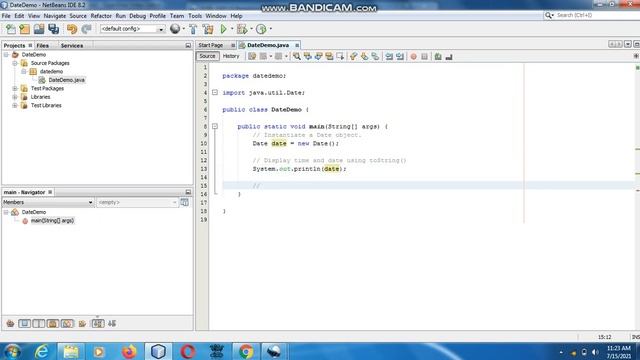Click the Find Next Occurrence icon

point(318,56)
